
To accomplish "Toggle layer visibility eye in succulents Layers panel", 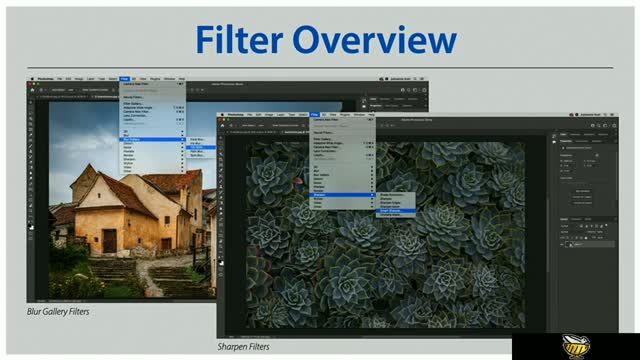I will coord(562,244).
